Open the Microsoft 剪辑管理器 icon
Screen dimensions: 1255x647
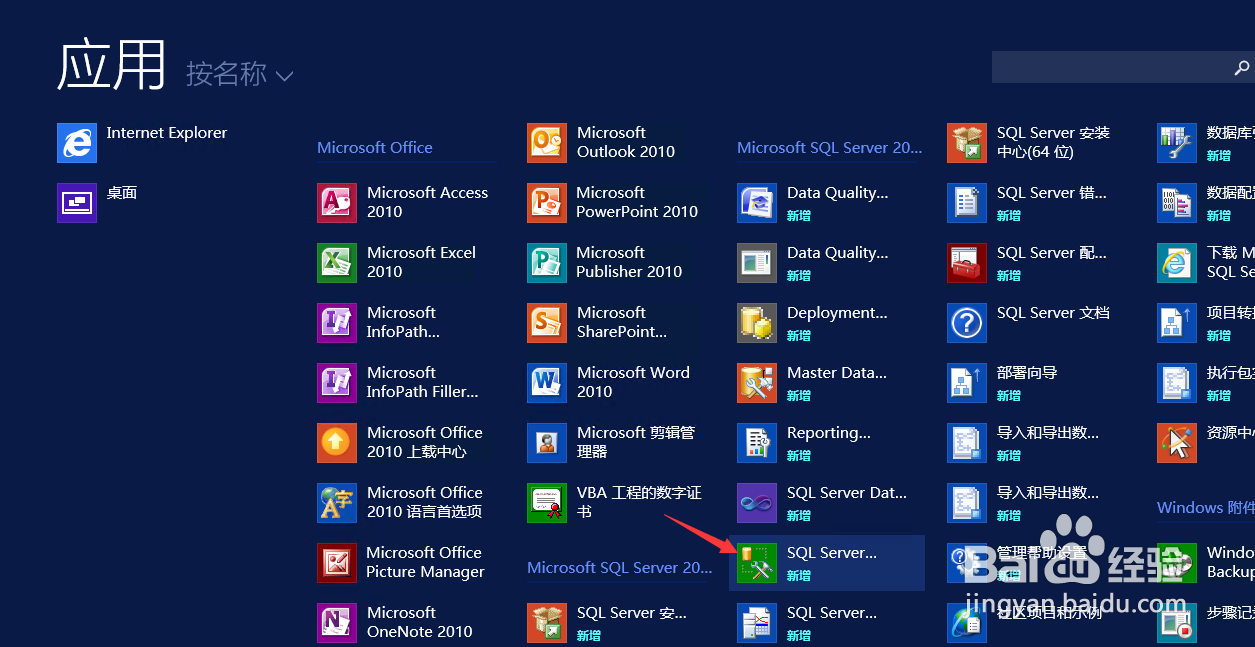(x=547, y=443)
